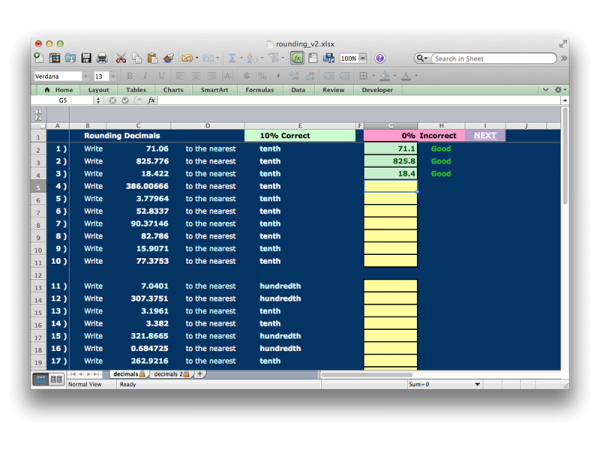600x450 pixels.
Task: Click the Align Right icon
Action: (x=212, y=76)
